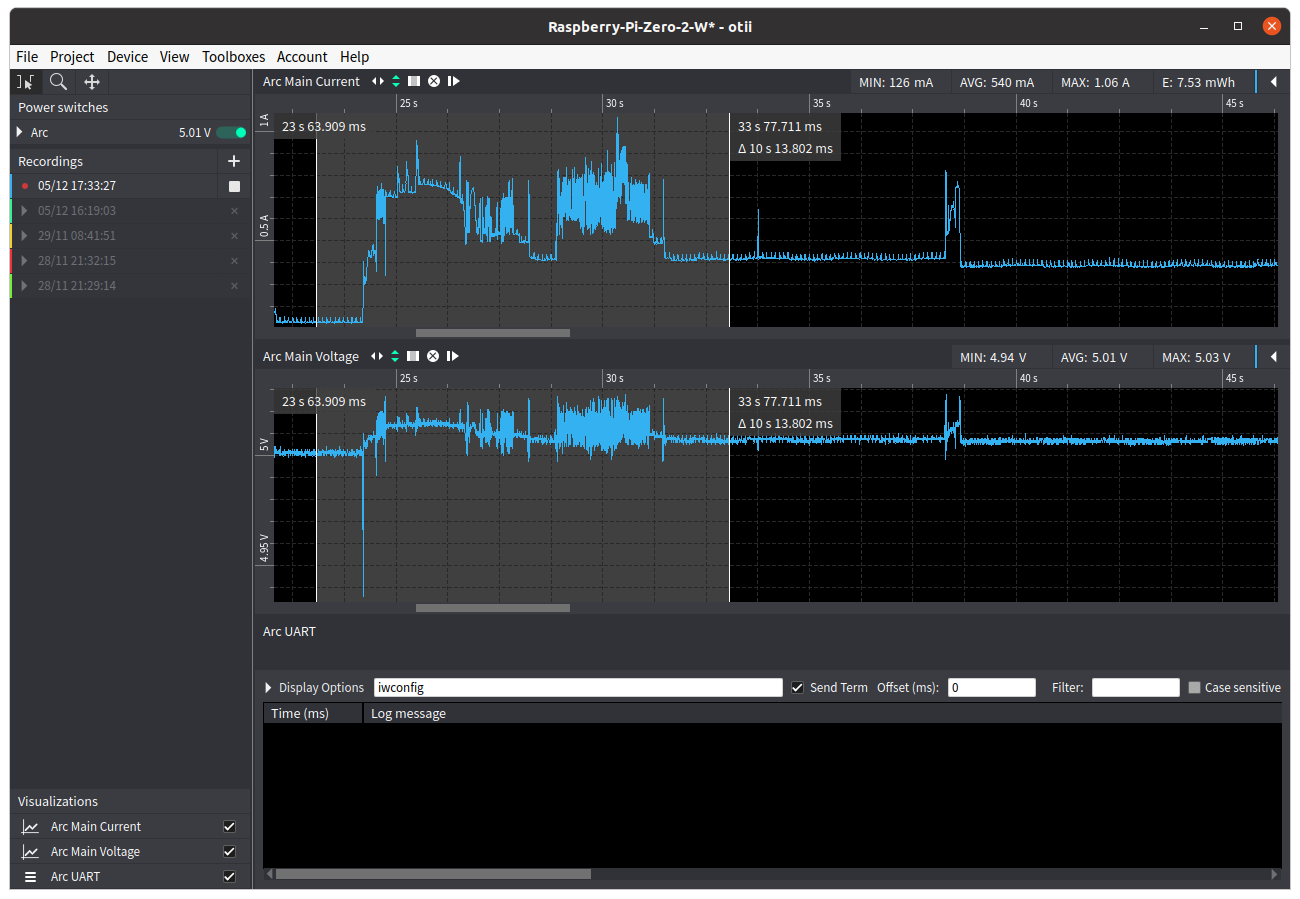Enable Case sensitive checkbox
The width and height of the screenshot is (1300, 899).
point(1194,688)
